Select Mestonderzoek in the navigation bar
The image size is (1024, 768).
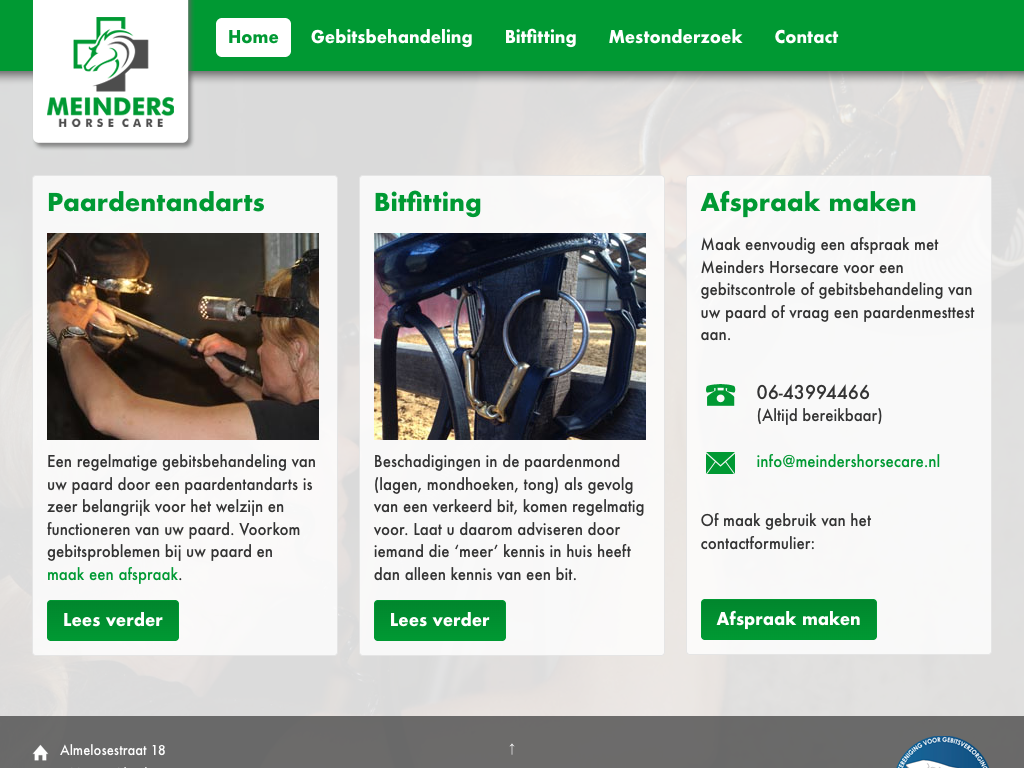[675, 37]
